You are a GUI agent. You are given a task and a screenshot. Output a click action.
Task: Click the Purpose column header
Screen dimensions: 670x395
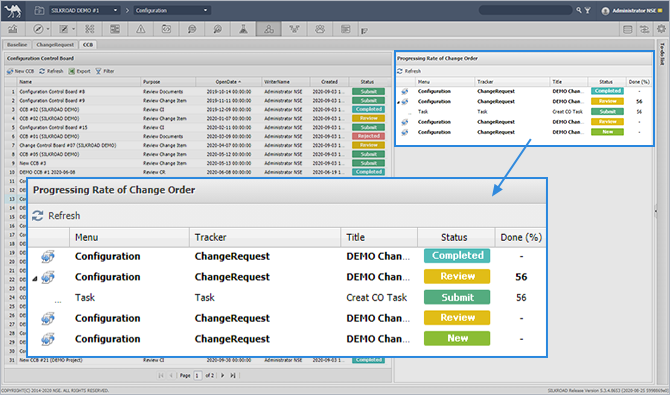coord(168,82)
